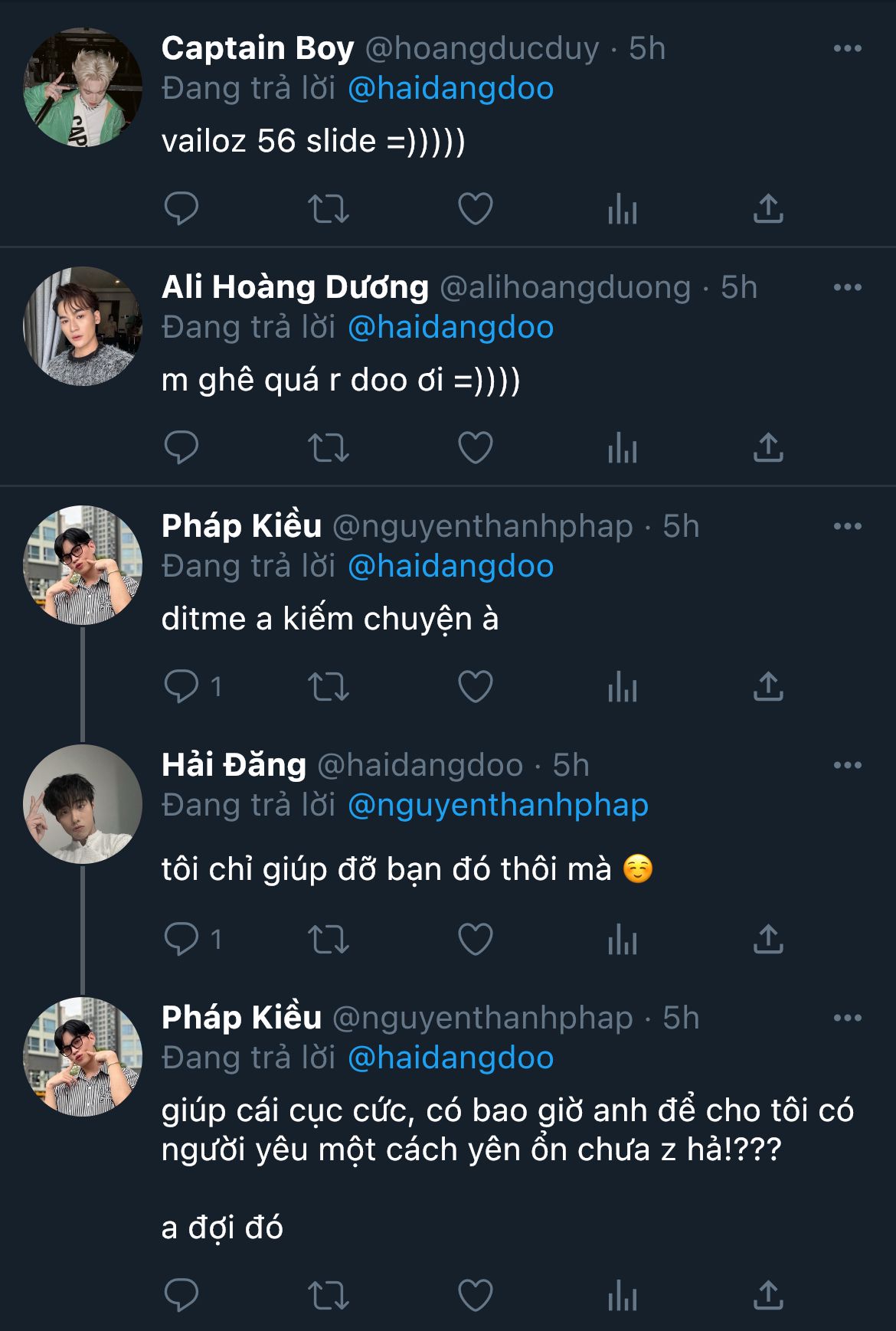This screenshot has width=896, height=1331.
Task: Open @haidangdoo mention under Captain Boy
Action: coord(450,89)
